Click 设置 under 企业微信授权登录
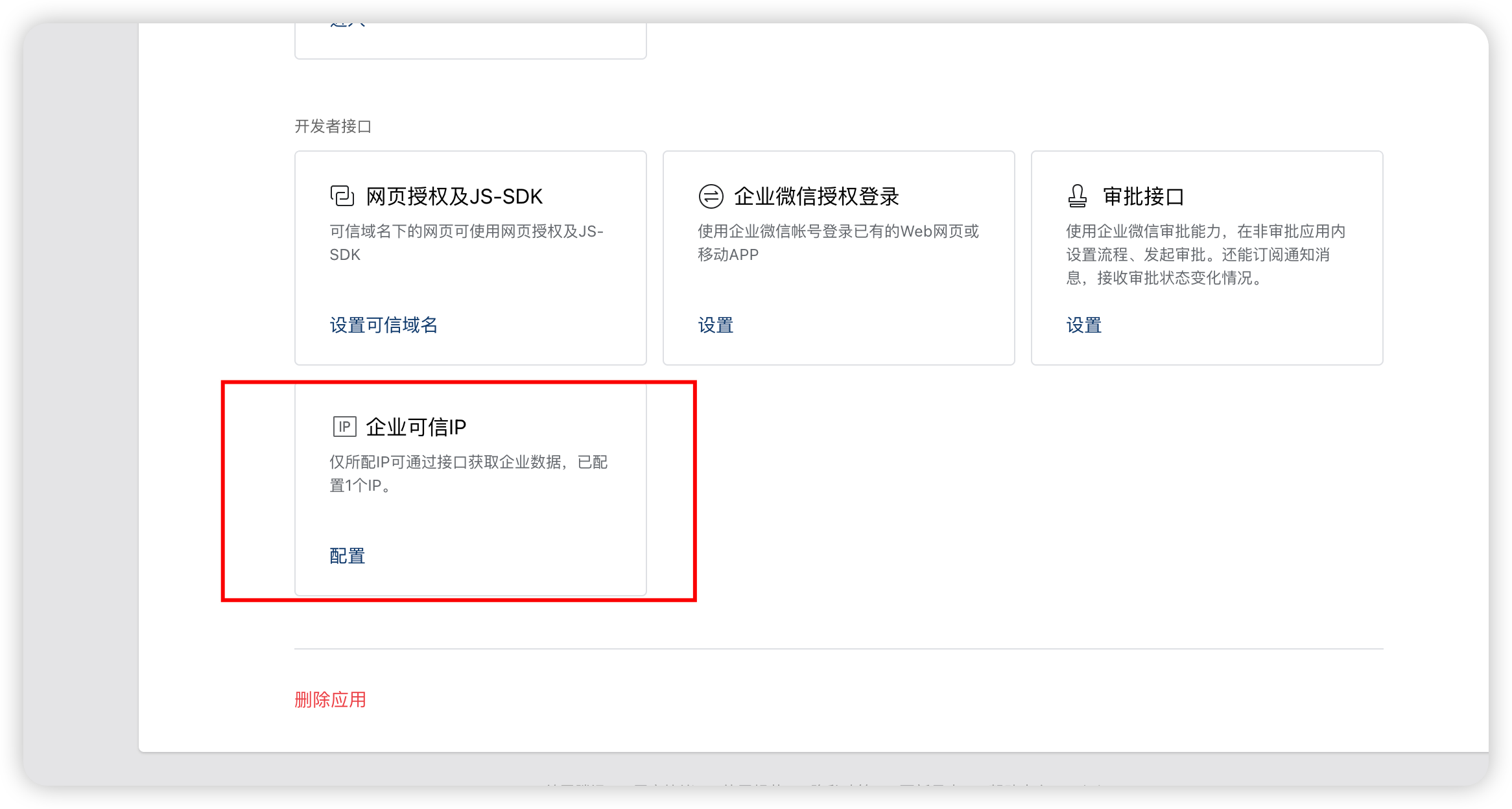 pos(715,325)
